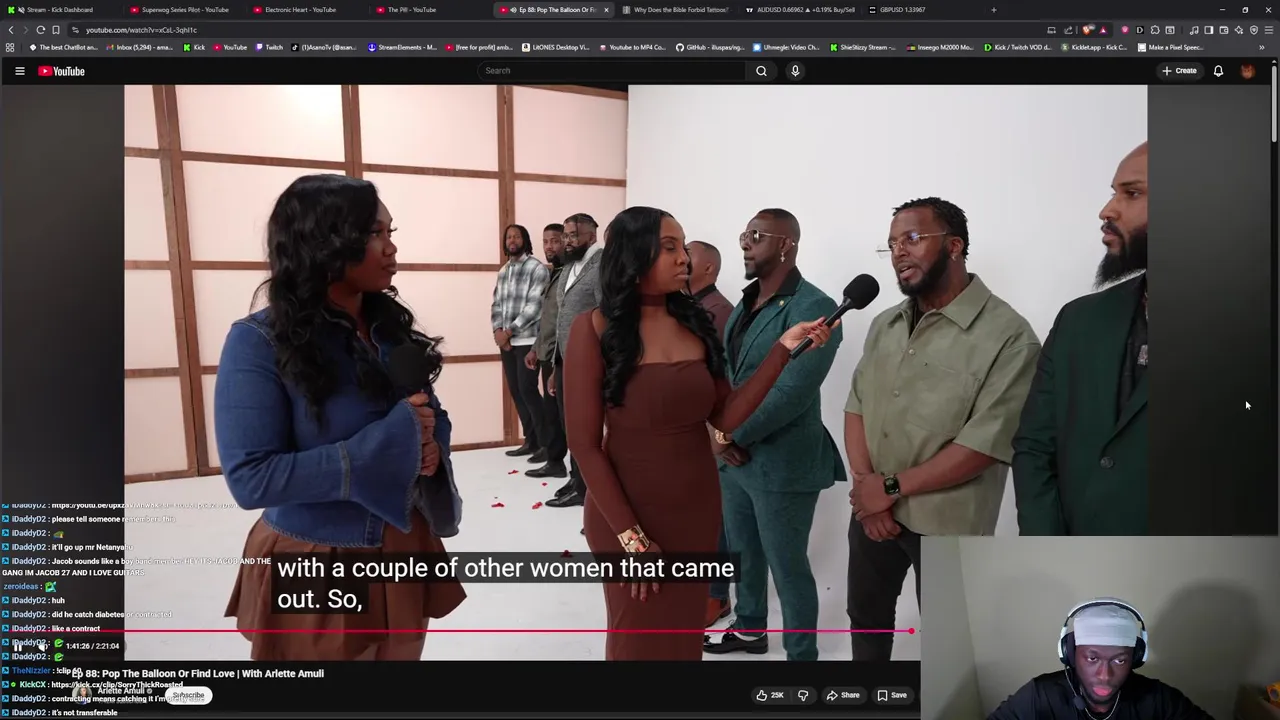This screenshot has height=720, width=1280.
Task: Open Brave Shields lion icon
Action: click(x=1087, y=30)
